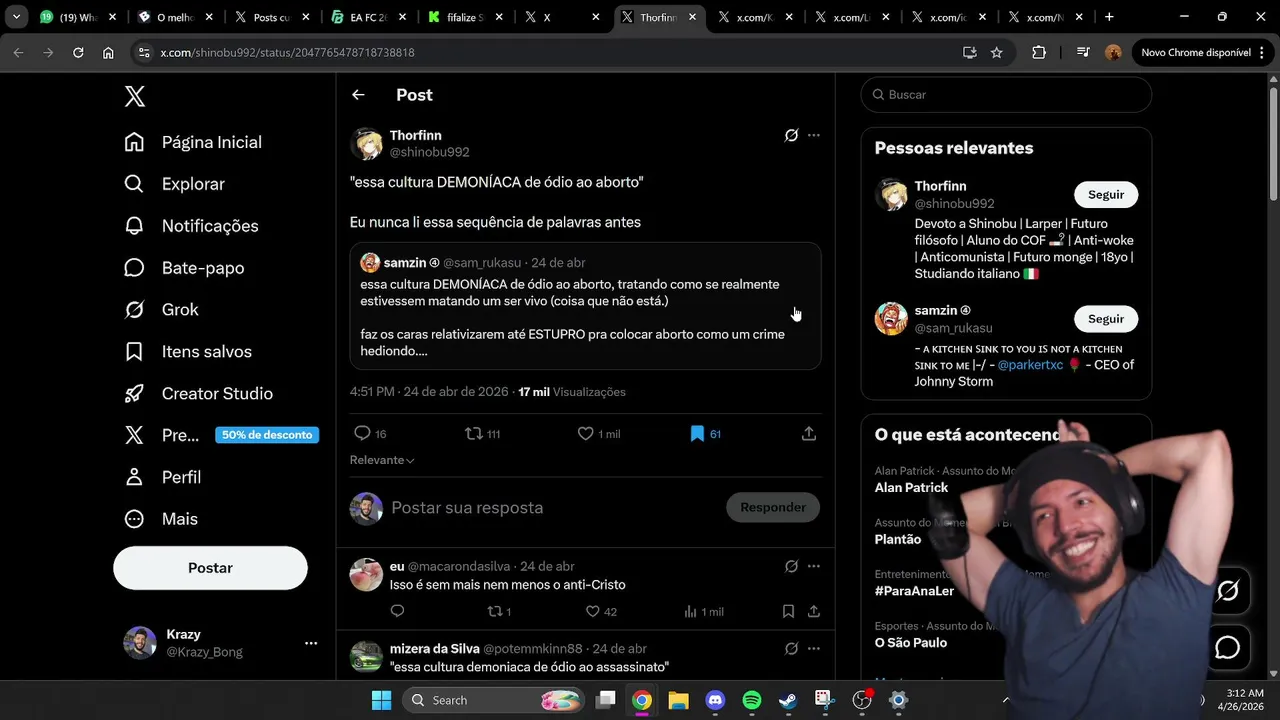1280x720 pixels.
Task: Open Bate-papo in sidebar
Action: [x=184, y=268]
